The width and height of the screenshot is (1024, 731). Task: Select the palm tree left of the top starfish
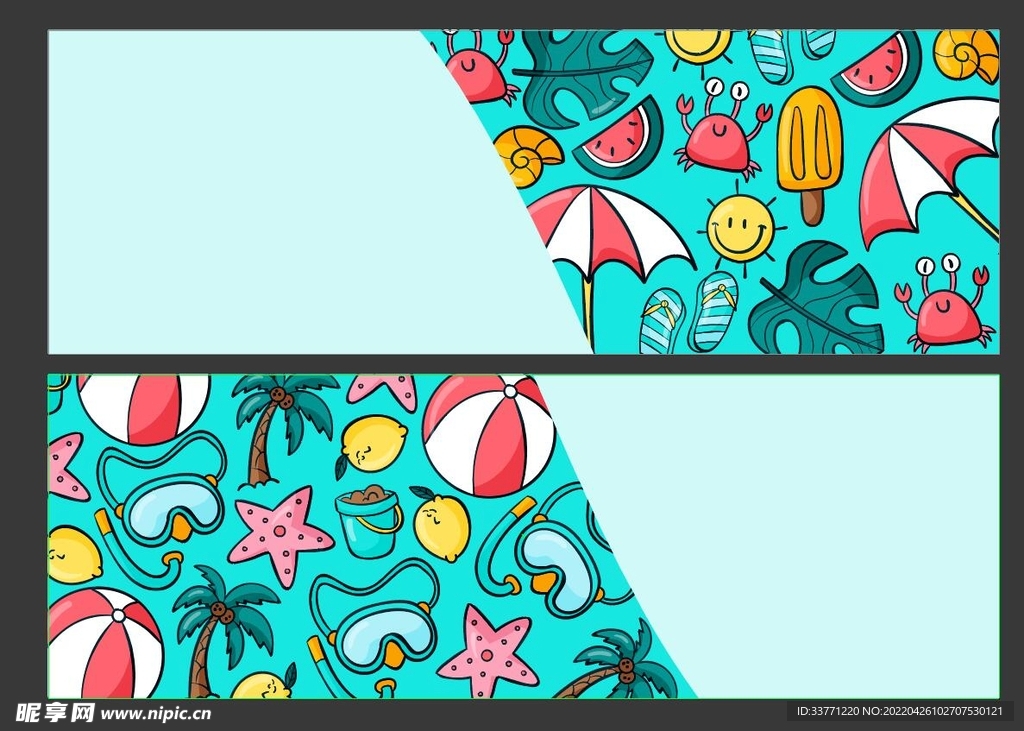[x=276, y=424]
